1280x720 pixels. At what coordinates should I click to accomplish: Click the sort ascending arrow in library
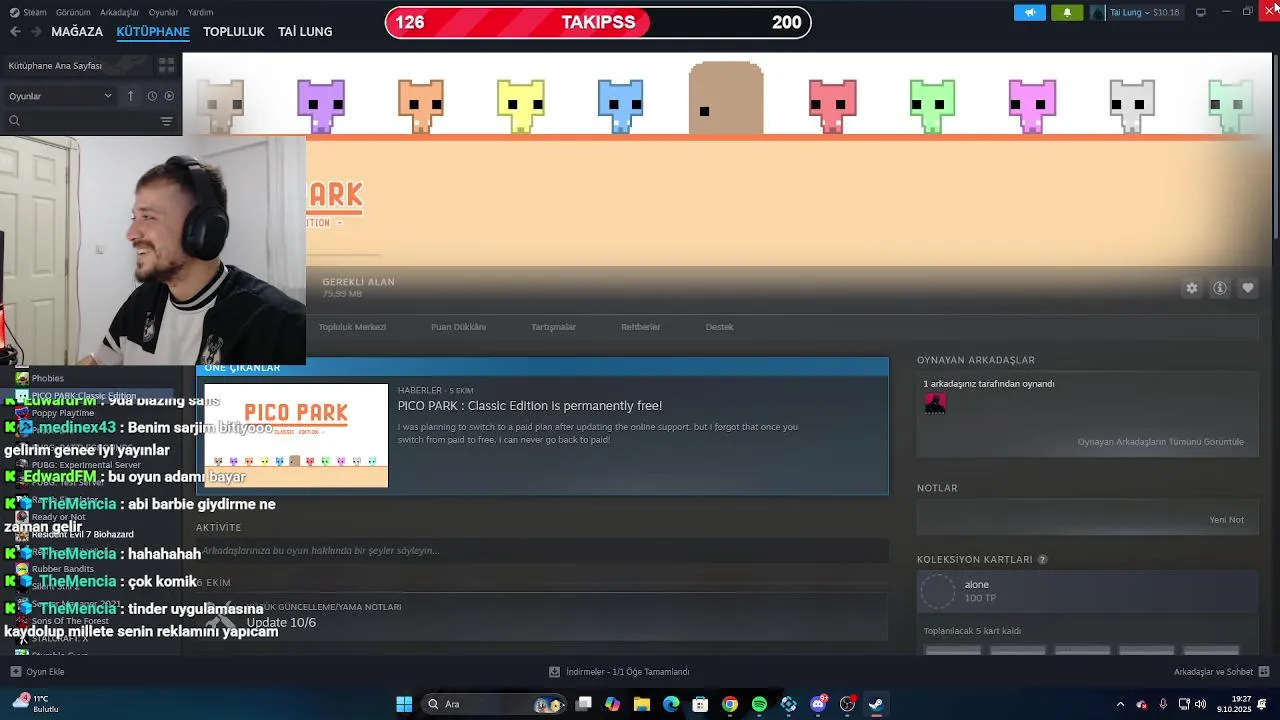130,96
